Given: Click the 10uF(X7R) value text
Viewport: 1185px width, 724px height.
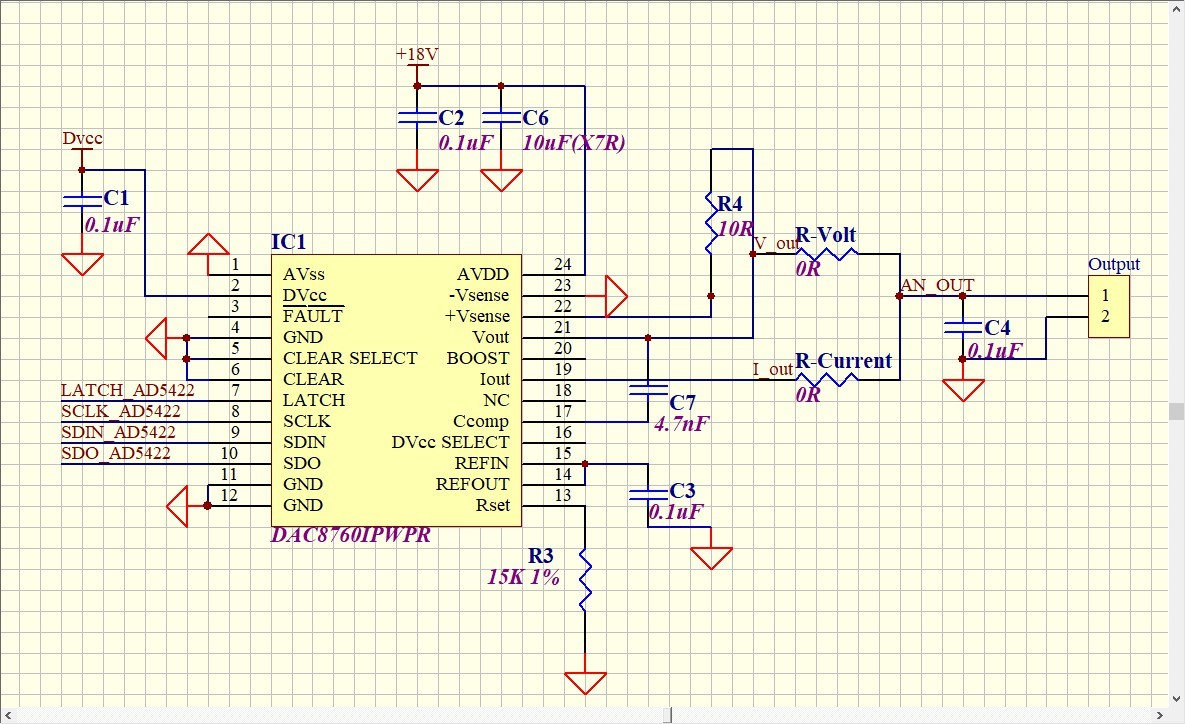Looking at the screenshot, I should (574, 143).
